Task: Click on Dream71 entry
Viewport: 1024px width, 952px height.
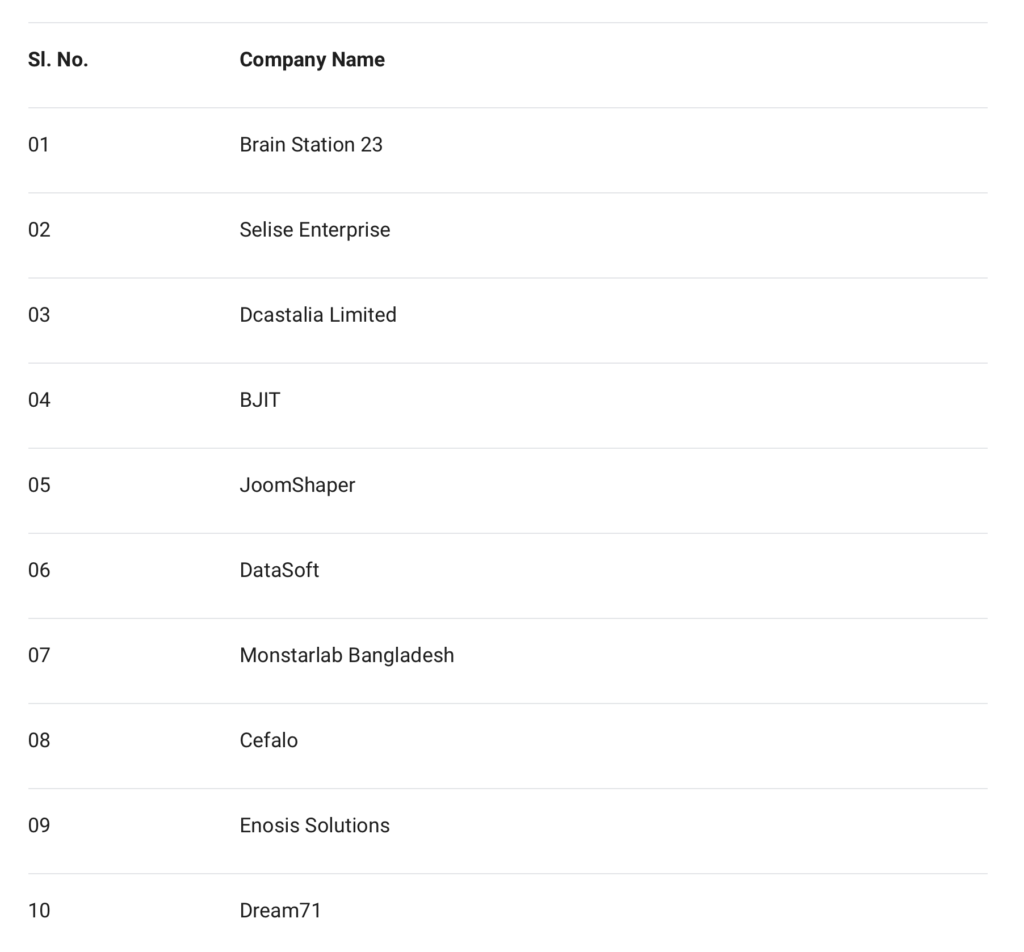Action: [x=280, y=910]
